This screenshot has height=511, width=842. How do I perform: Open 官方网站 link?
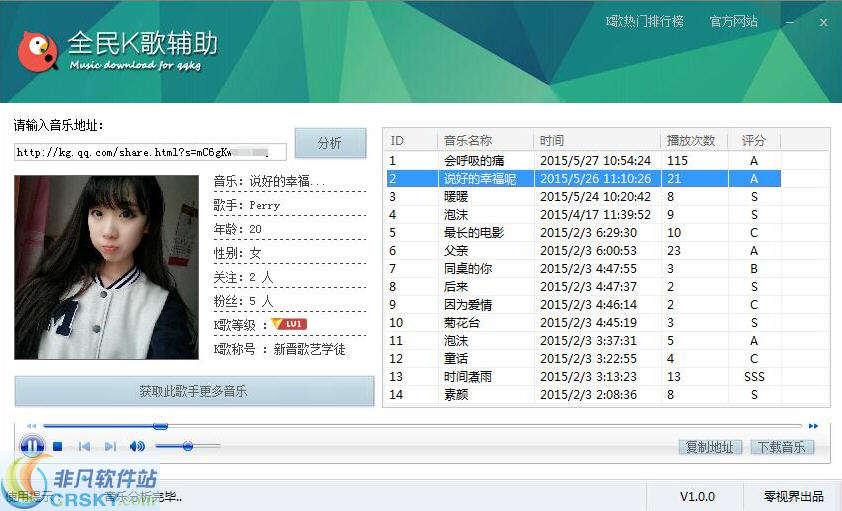[733, 21]
